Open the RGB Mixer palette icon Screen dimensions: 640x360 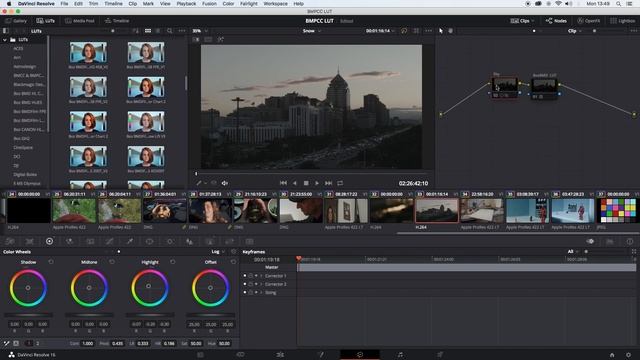click(69, 241)
